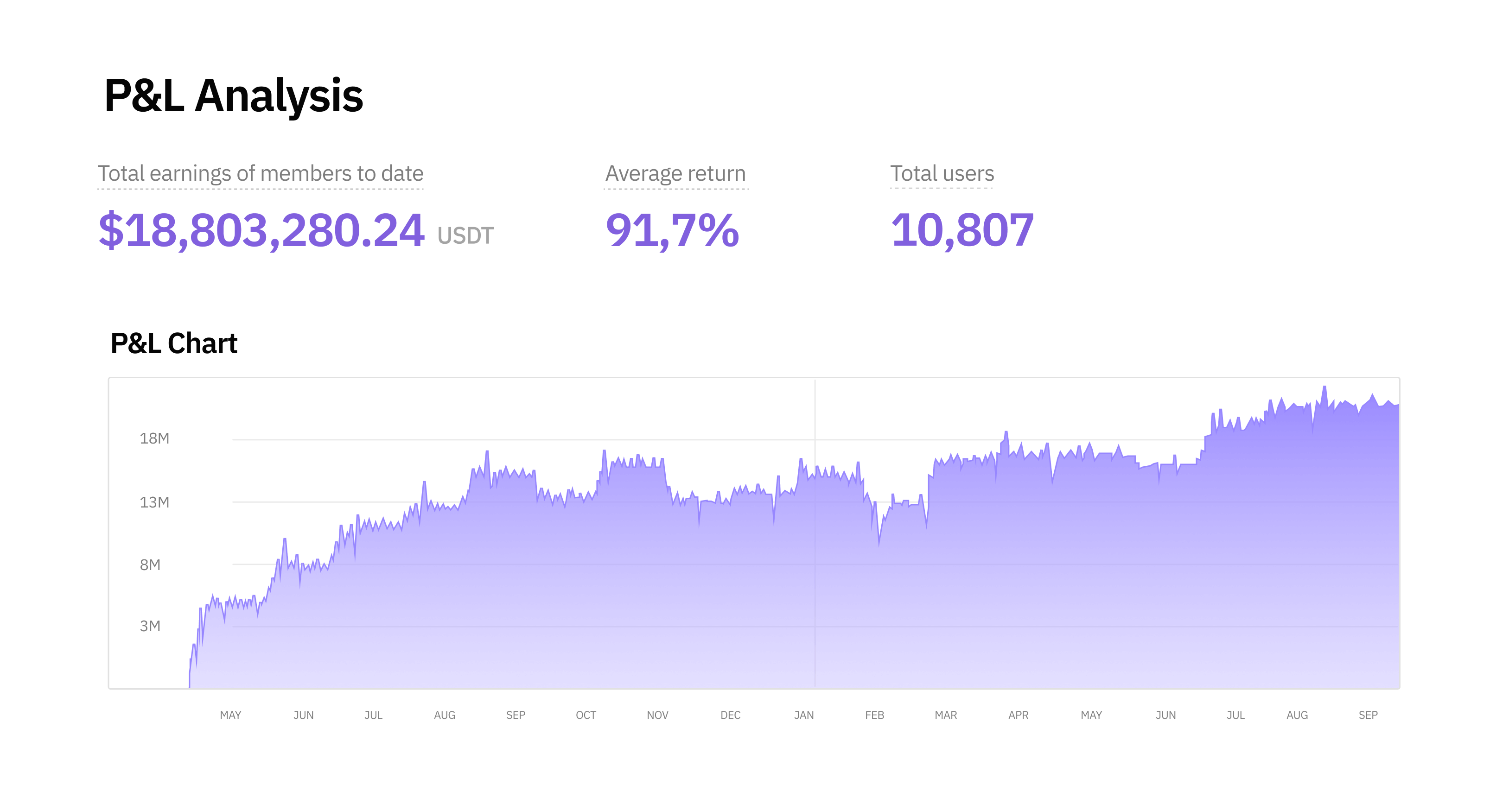This screenshot has width=1509, height=812.
Task: Click the APR month label
Action: pos(1018,715)
